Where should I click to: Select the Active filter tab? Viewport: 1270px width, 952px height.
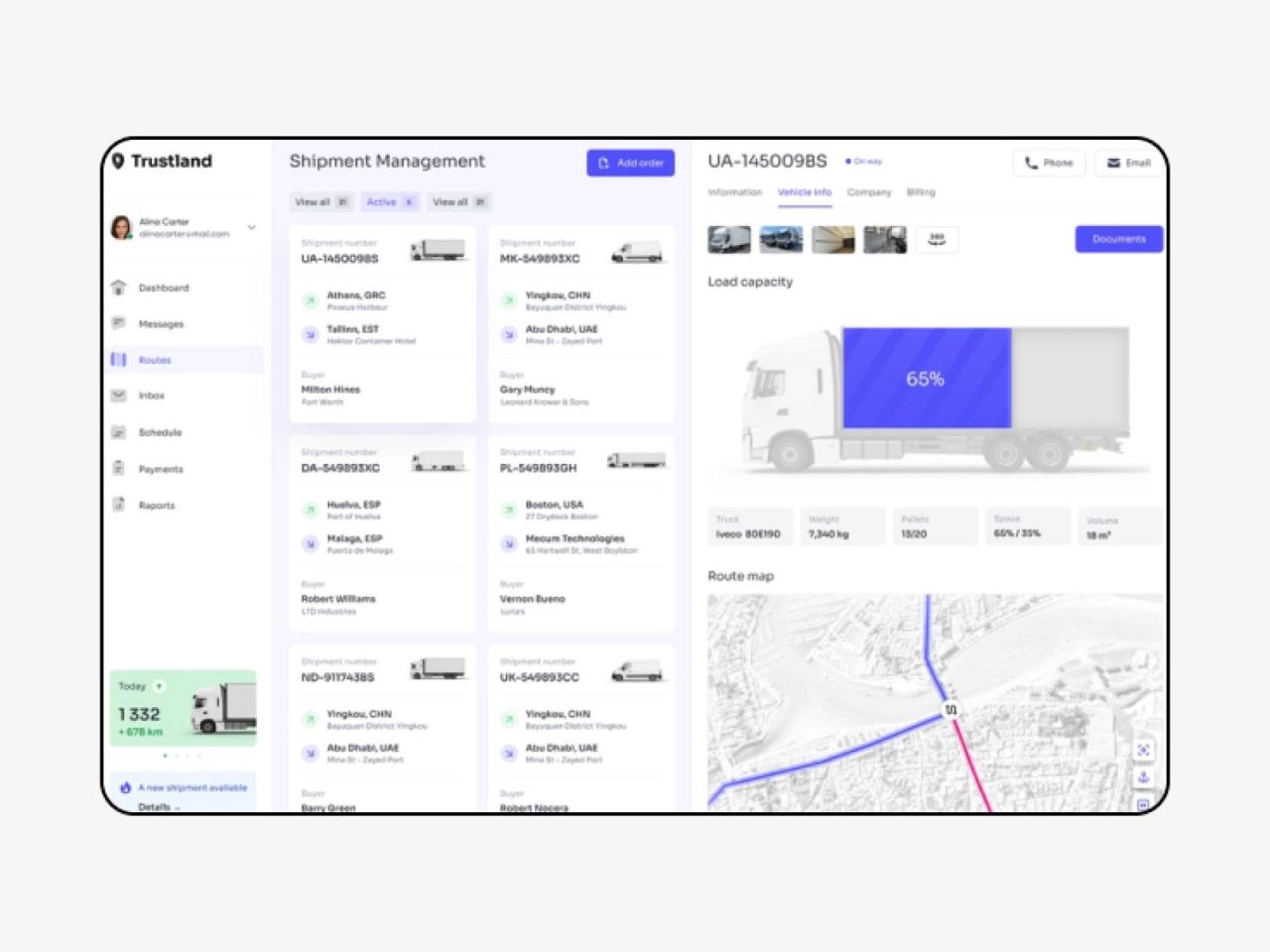390,201
